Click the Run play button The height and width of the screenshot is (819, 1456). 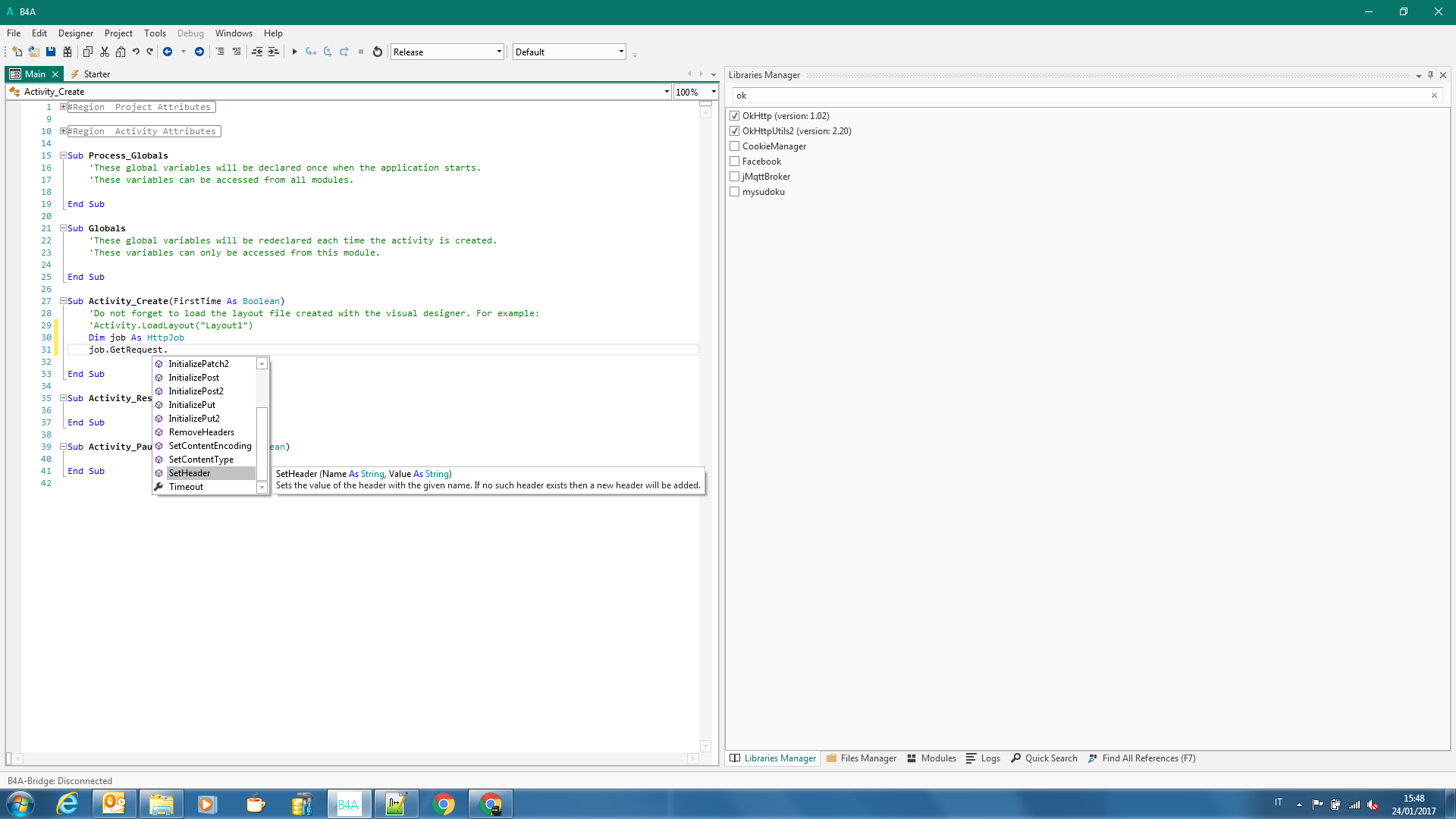pyautogui.click(x=294, y=52)
